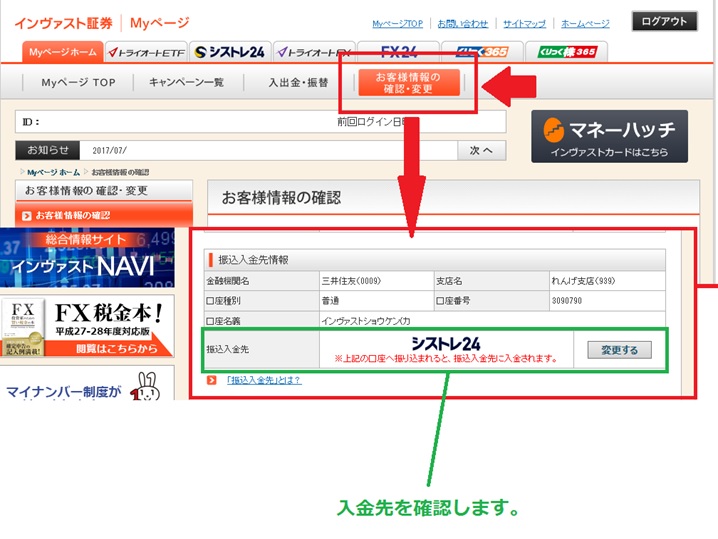
Task: Click the お客様情報の確認 page heading
Action: [281, 198]
